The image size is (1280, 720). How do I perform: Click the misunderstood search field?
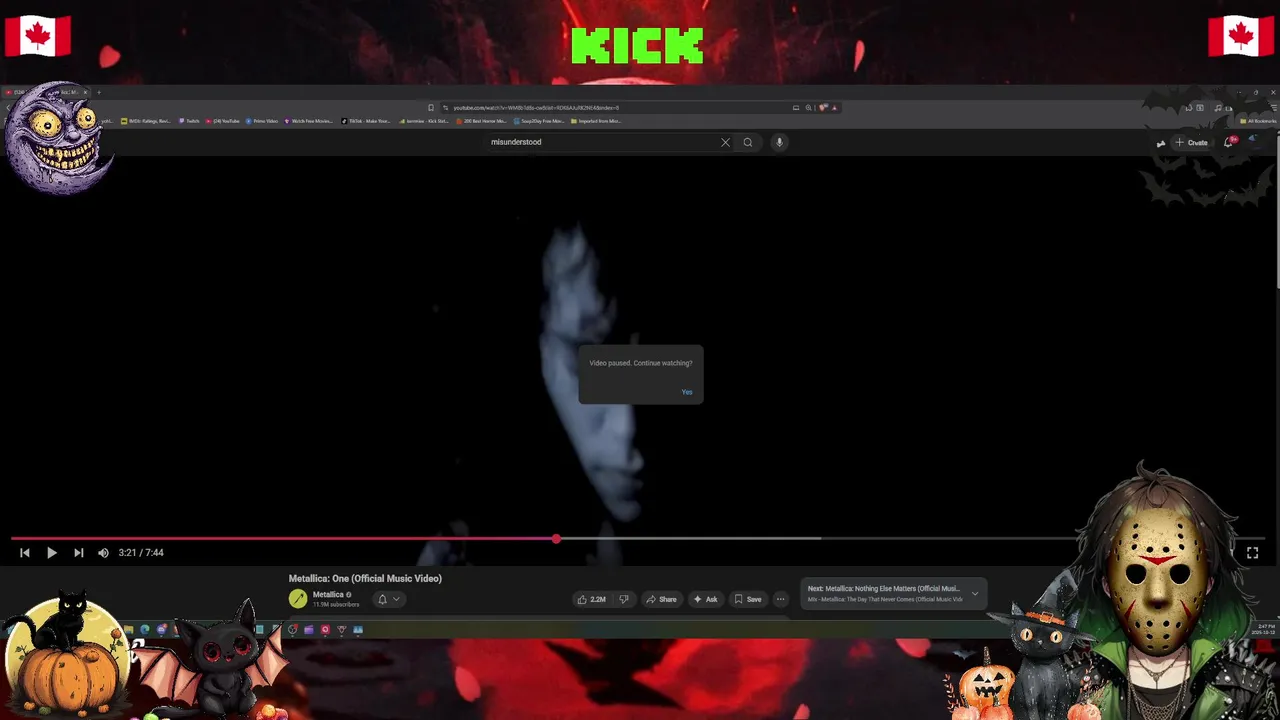coord(600,142)
